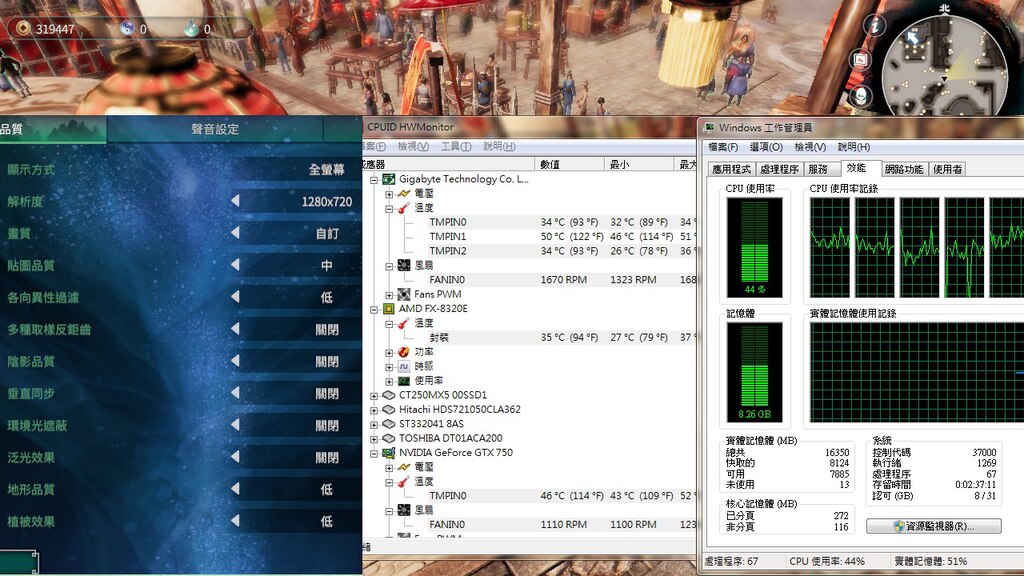
Task: Click the map icon beside the minimap
Action: click(x=861, y=60)
